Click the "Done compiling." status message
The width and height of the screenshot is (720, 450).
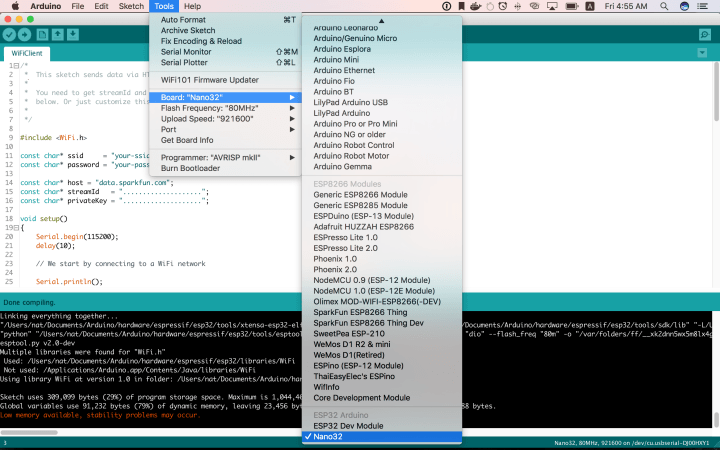click(29, 303)
